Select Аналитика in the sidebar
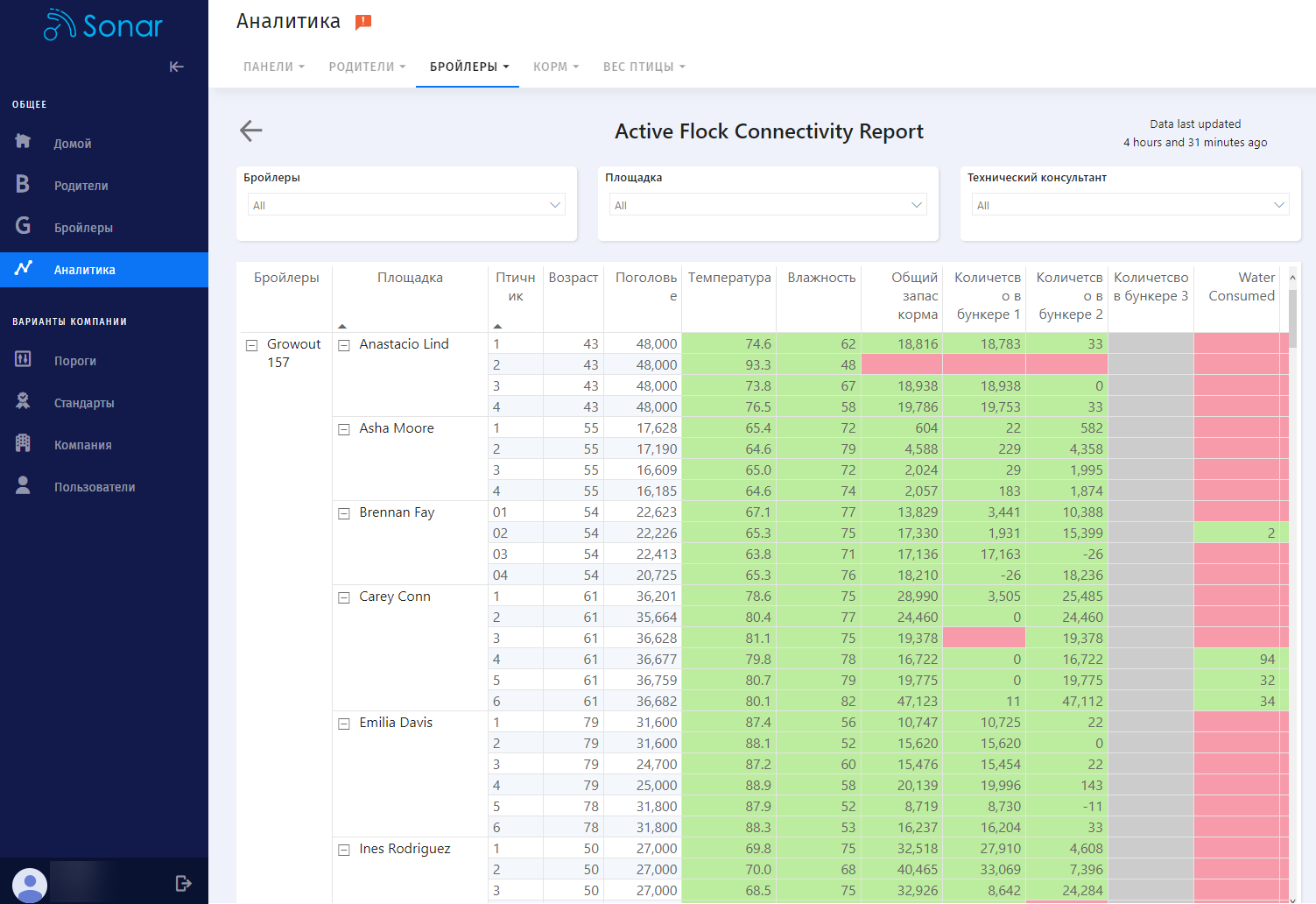Image resolution: width=1316 pixels, height=904 pixels. click(x=104, y=270)
